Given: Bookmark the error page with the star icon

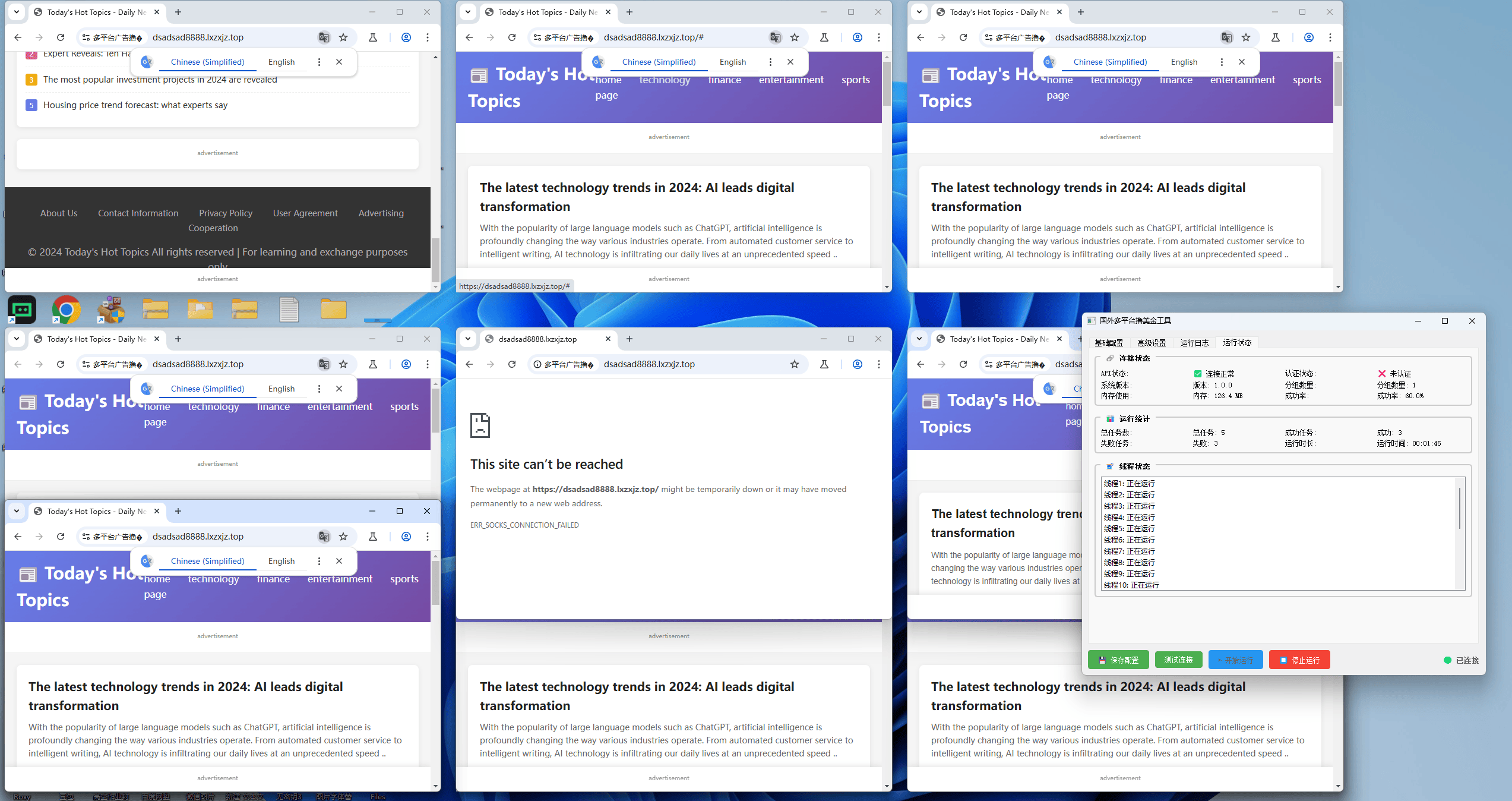Looking at the screenshot, I should (795, 364).
